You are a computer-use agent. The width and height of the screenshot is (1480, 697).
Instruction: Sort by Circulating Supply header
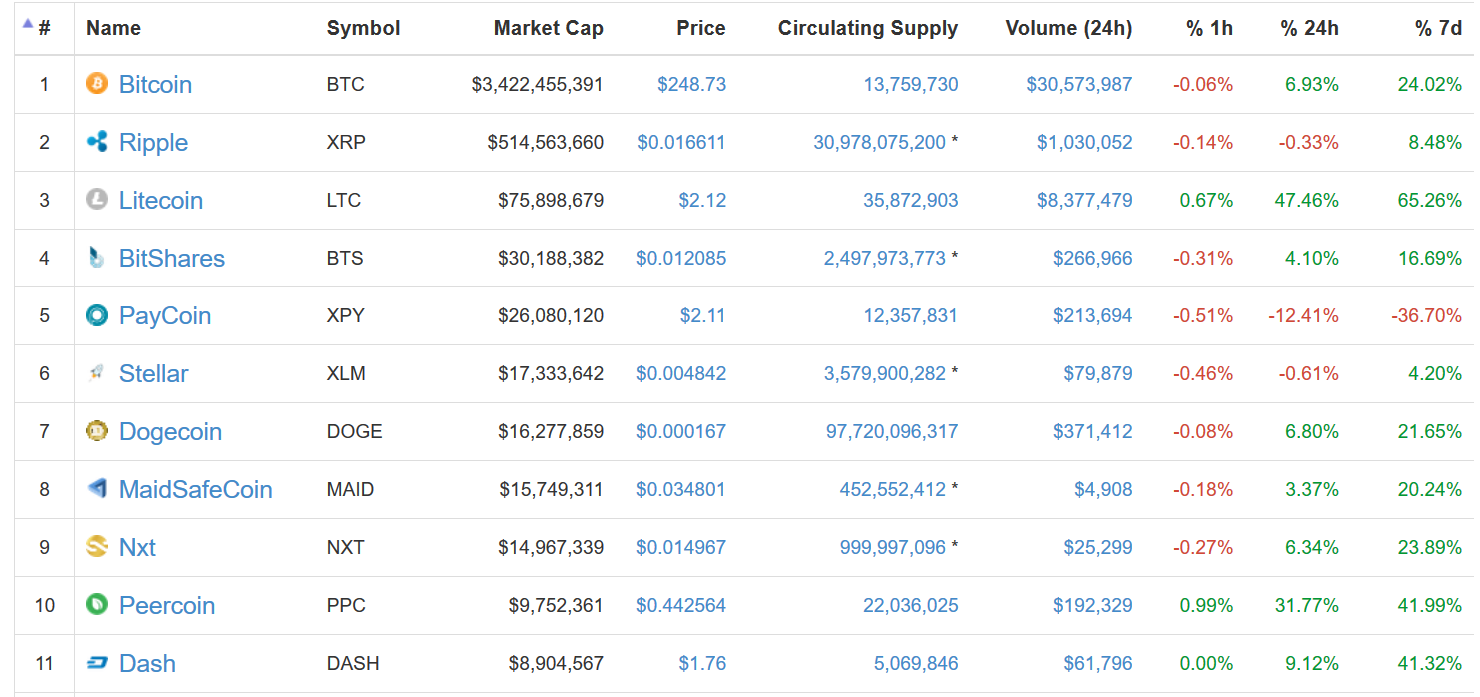[x=868, y=28]
